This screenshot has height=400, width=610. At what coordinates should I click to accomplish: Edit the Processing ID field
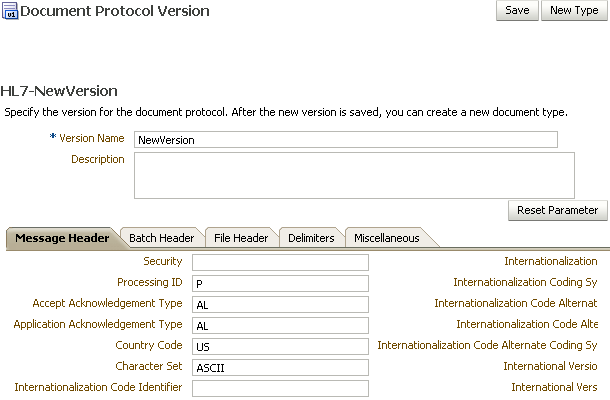point(280,283)
